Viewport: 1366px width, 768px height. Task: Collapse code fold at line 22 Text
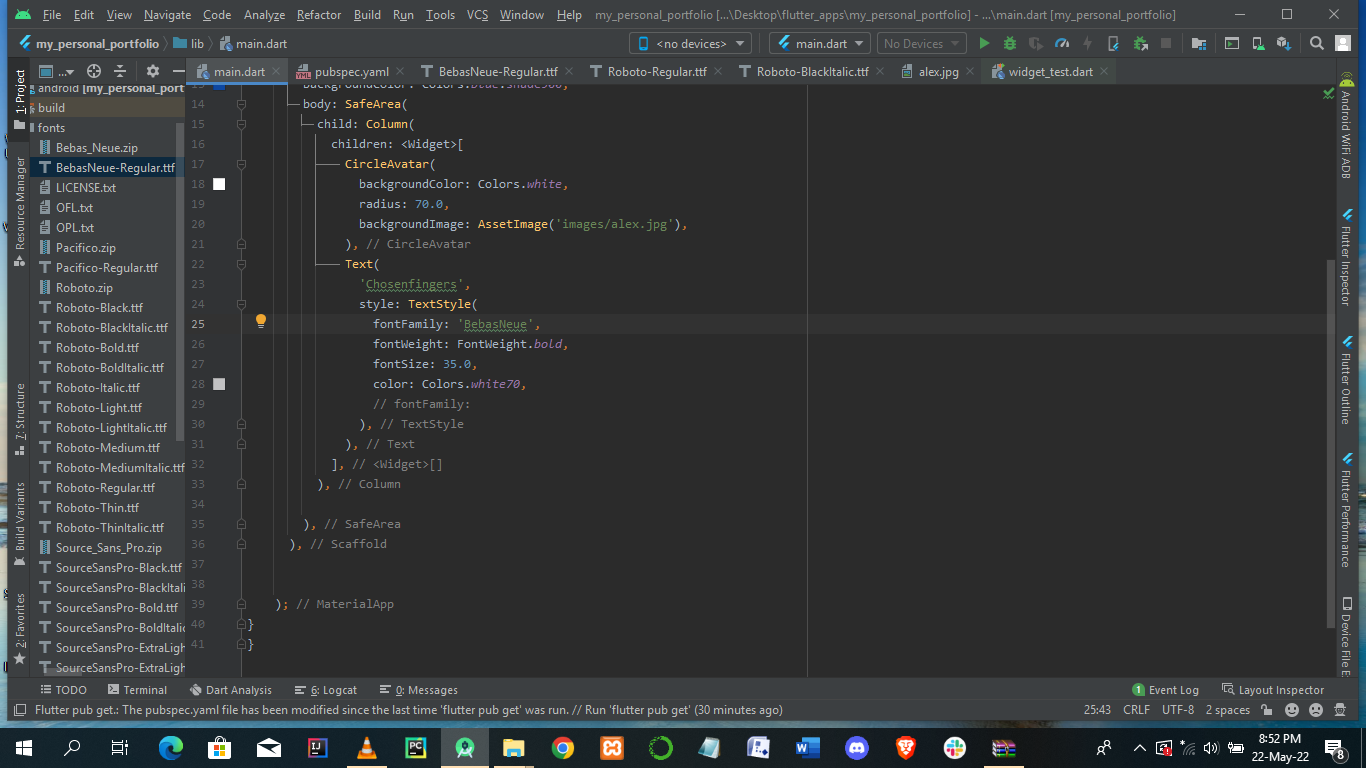click(x=241, y=264)
